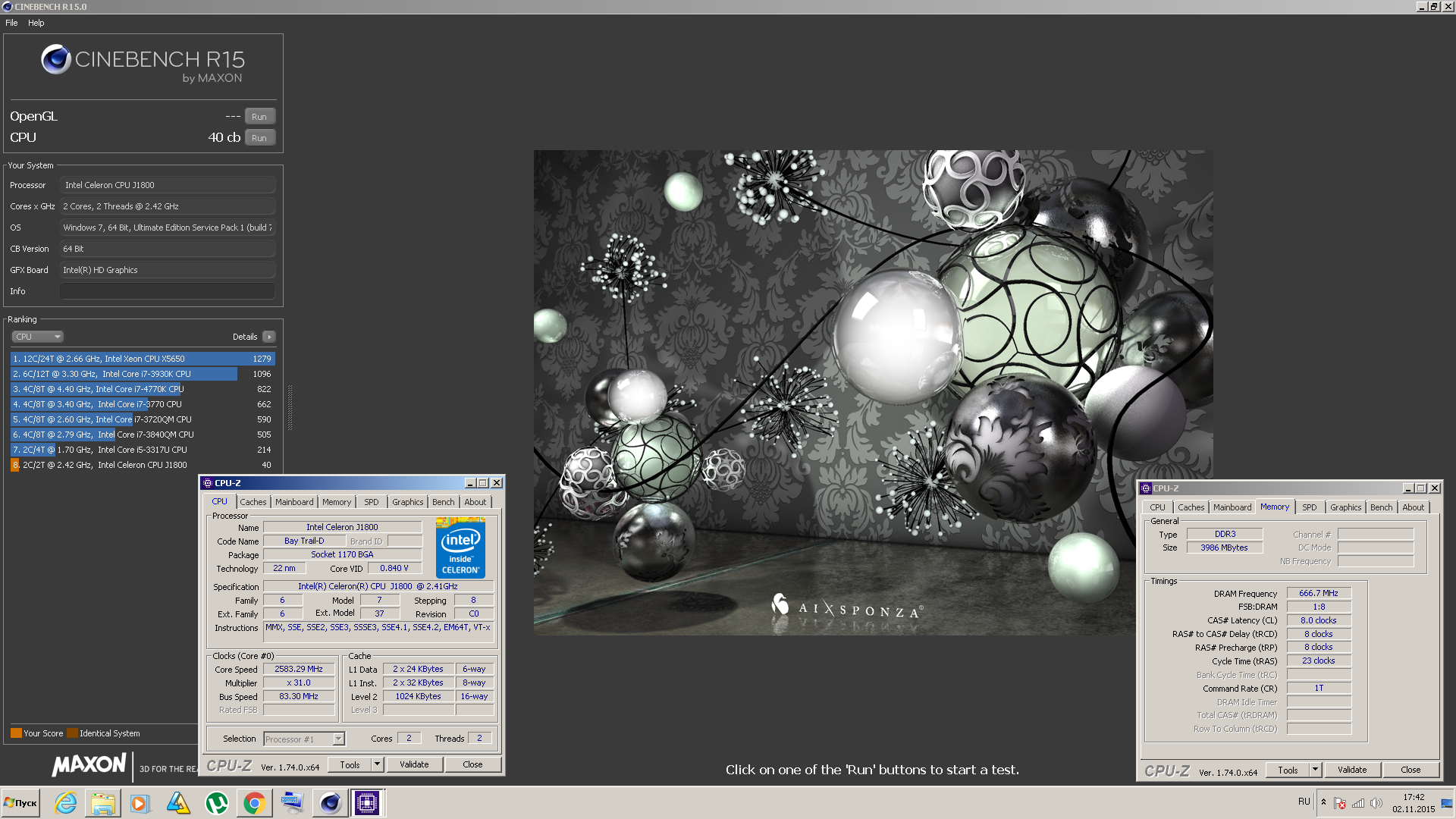The width and height of the screenshot is (1456, 819).
Task: Click Tools button in right CPU-Z
Action: (x=1288, y=770)
